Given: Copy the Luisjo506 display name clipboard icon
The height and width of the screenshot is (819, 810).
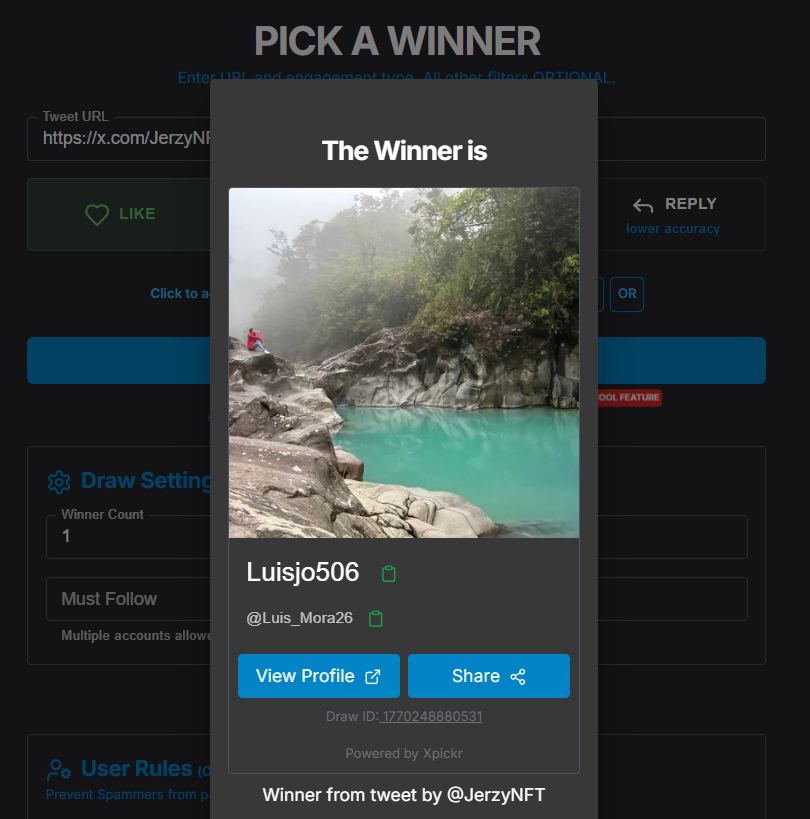Looking at the screenshot, I should tap(389, 574).
